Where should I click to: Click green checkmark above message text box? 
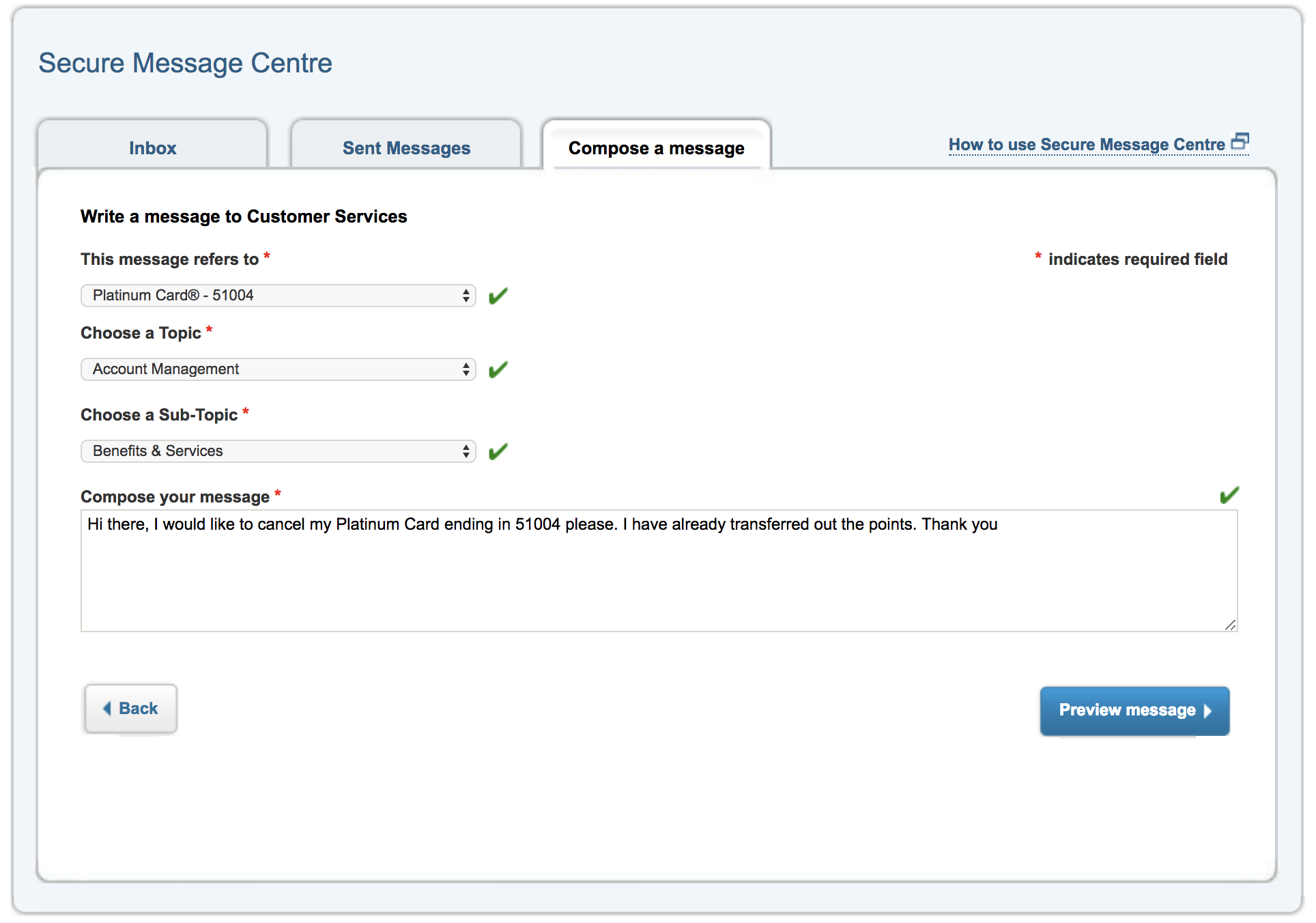click(1229, 495)
